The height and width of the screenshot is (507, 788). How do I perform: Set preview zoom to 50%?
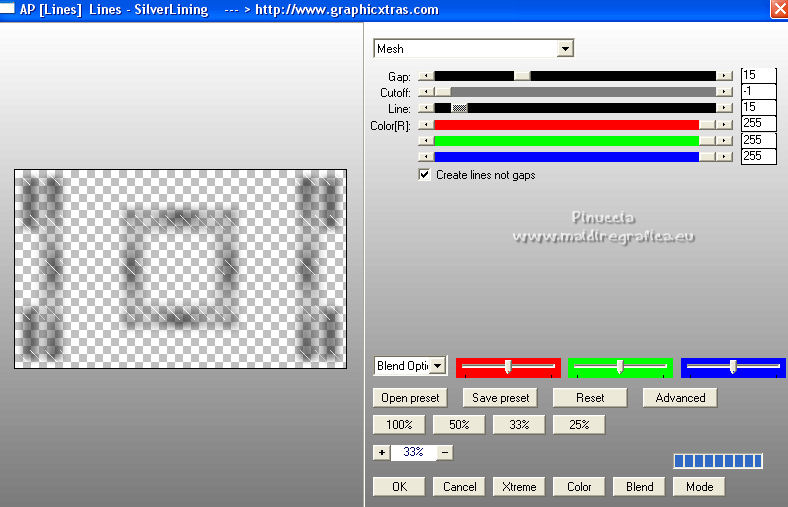pyautogui.click(x=459, y=425)
